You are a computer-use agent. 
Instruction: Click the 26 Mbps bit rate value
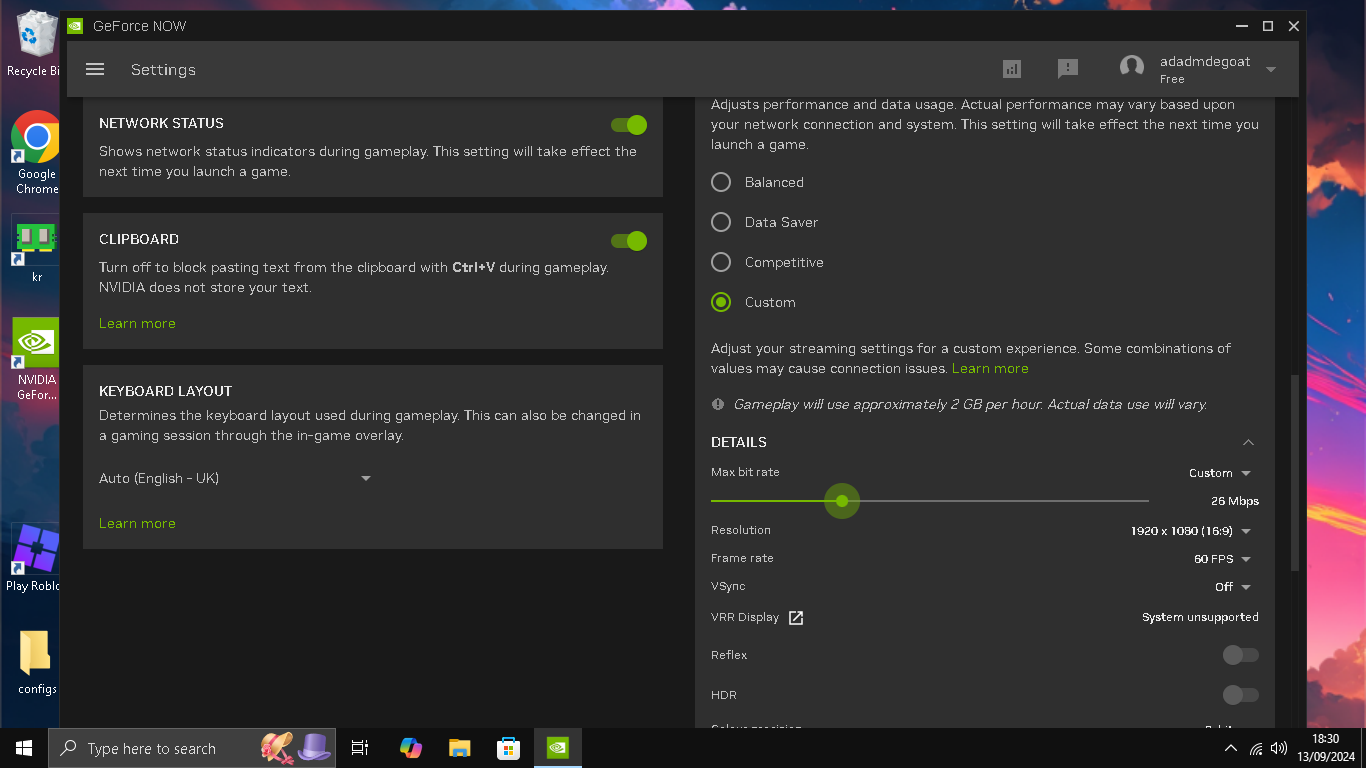point(1235,501)
